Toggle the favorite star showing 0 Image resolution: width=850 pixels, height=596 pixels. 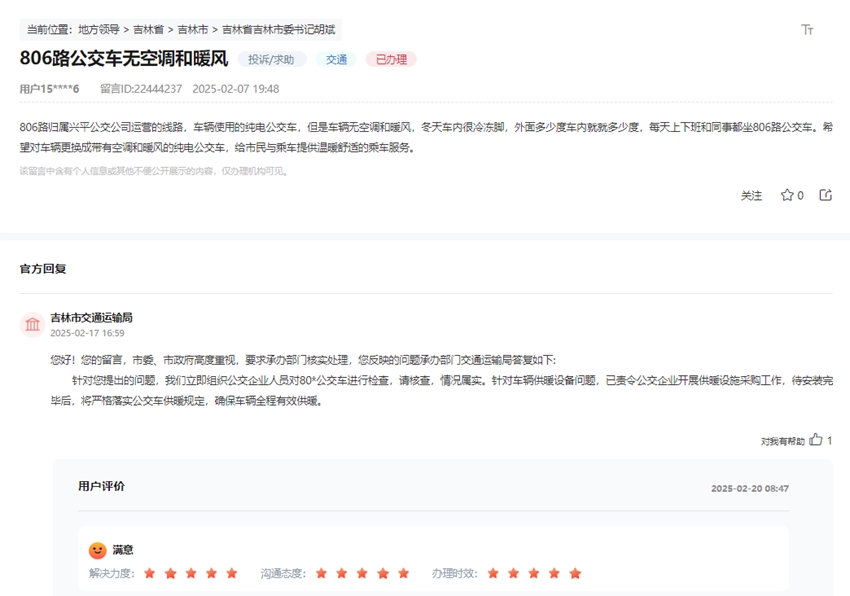(x=789, y=196)
